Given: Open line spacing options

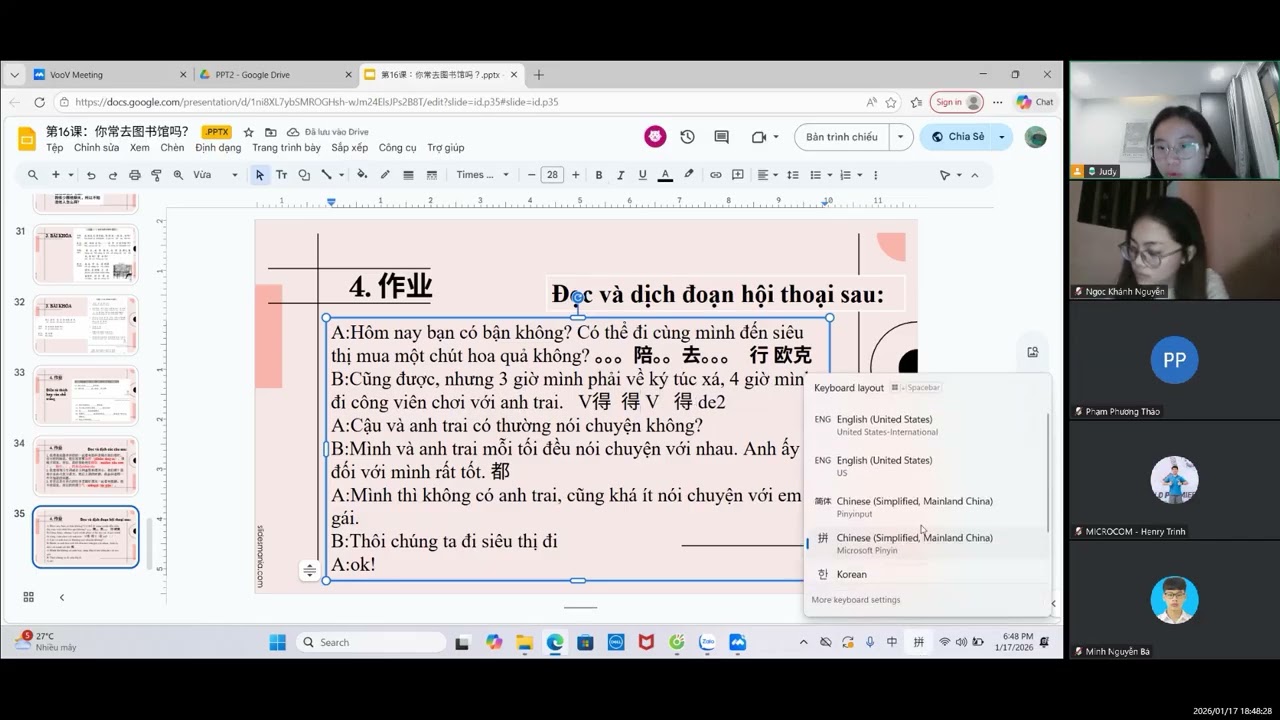Looking at the screenshot, I should tap(793, 175).
